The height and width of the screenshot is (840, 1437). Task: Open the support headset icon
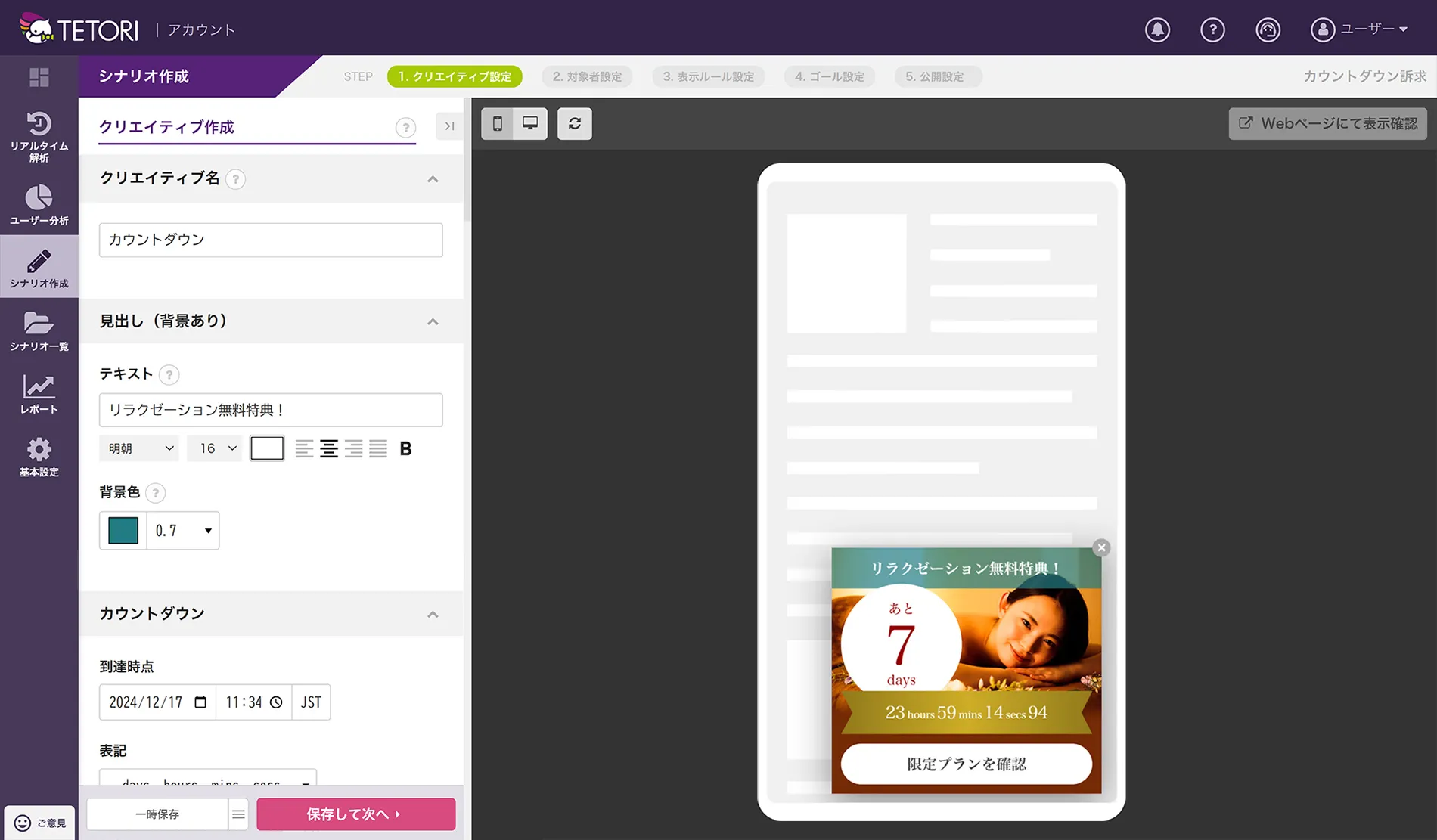pos(1268,29)
